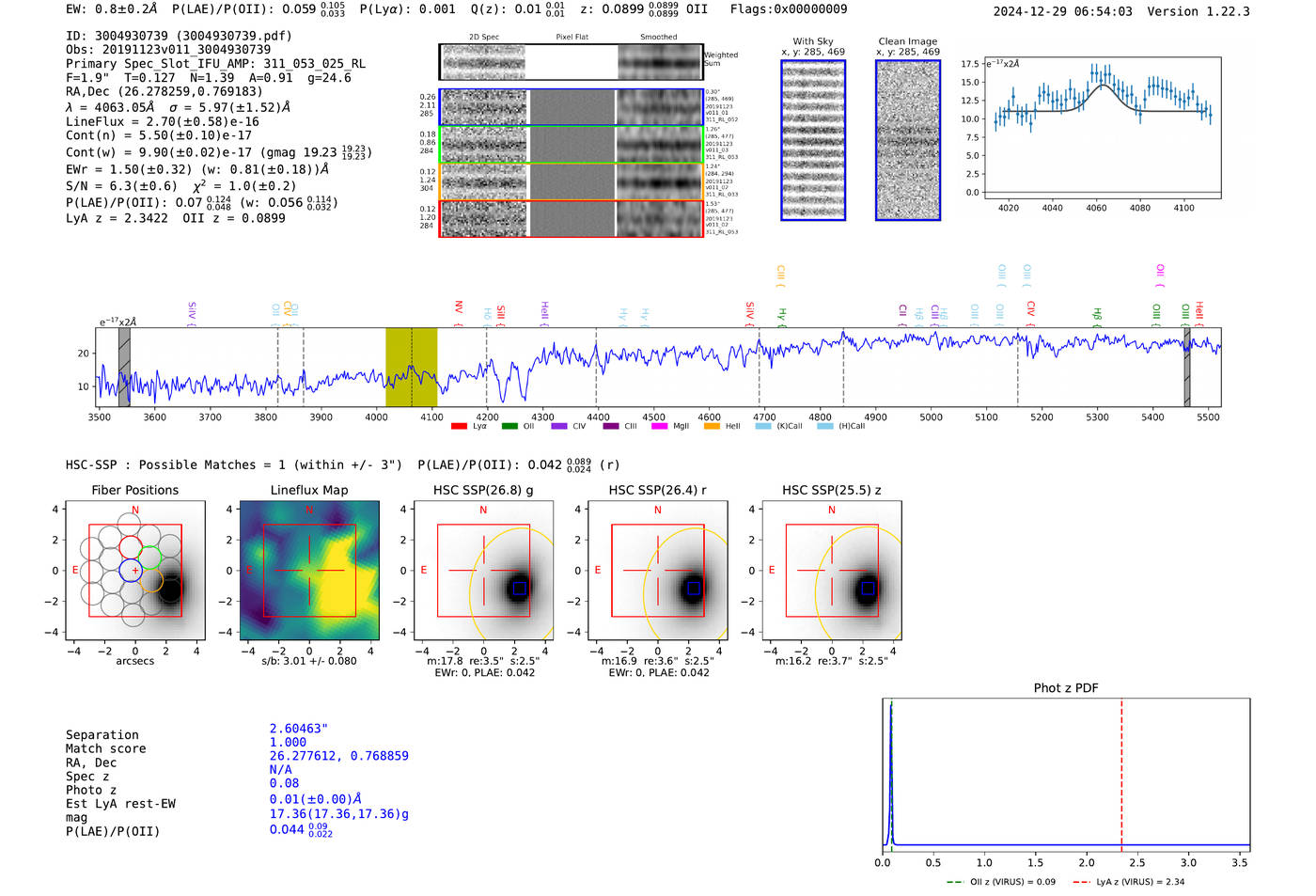
Task: Click the 'Phot z PDF' plot title
Action: (1066, 688)
